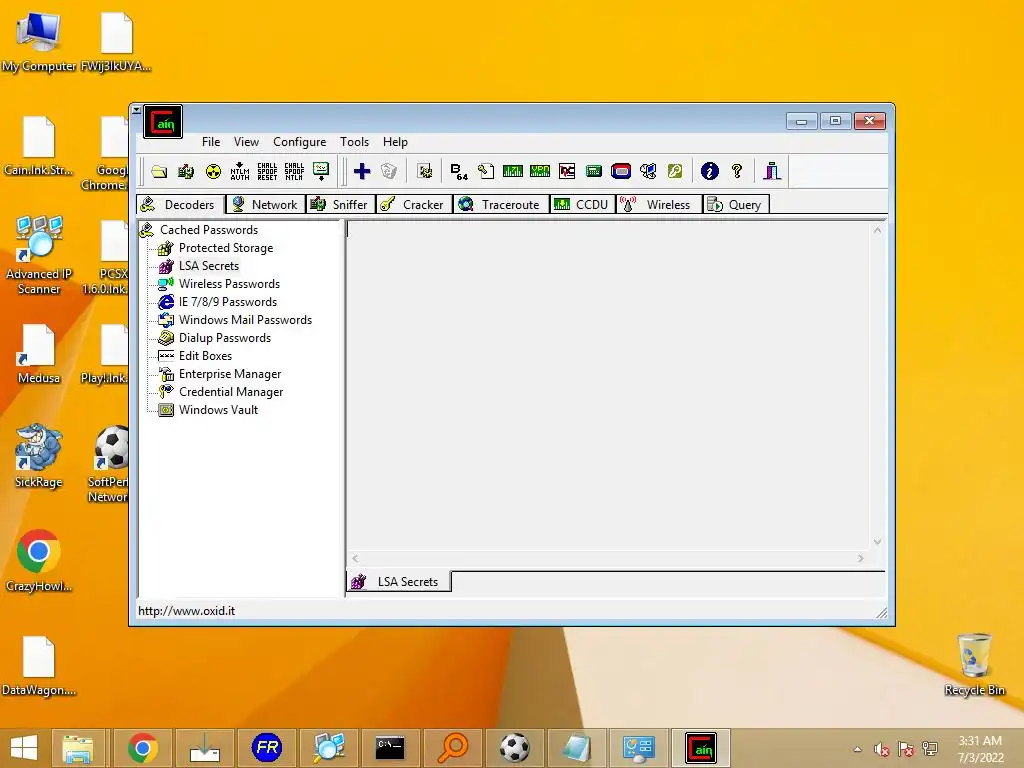Switch to the Decoders tab
Image resolution: width=1024 pixels, height=768 pixels.
tap(180, 204)
